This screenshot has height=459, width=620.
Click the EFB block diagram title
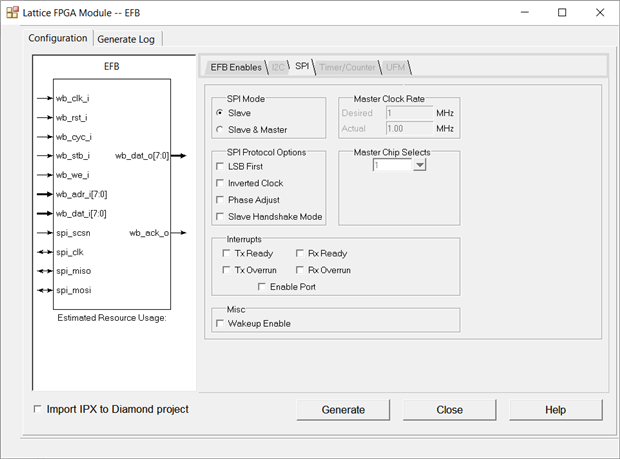click(x=112, y=66)
